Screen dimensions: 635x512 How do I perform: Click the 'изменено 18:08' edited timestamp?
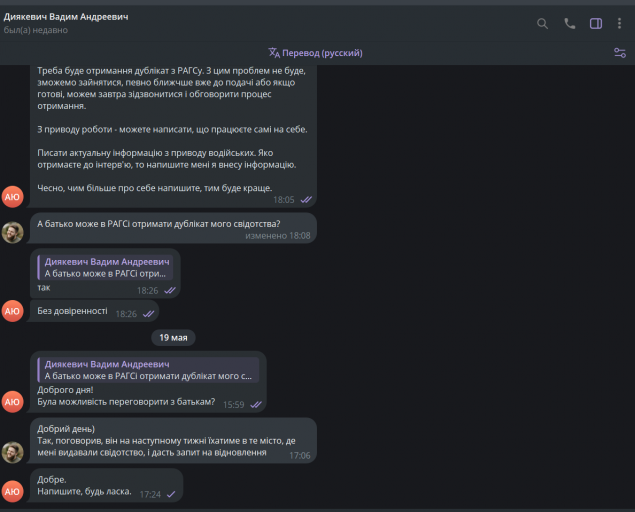[278, 236]
